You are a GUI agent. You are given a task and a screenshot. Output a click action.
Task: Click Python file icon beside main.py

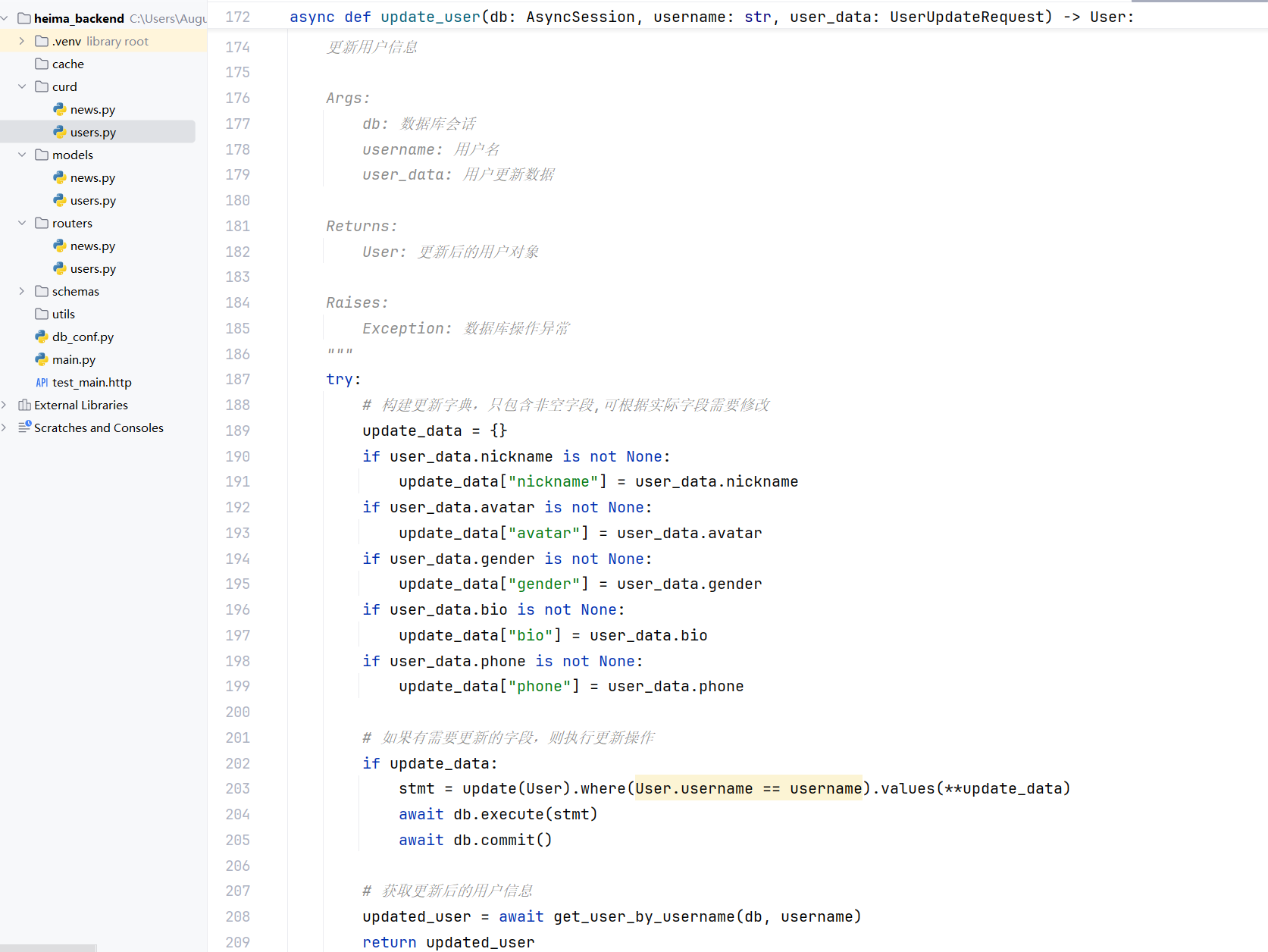(42, 359)
